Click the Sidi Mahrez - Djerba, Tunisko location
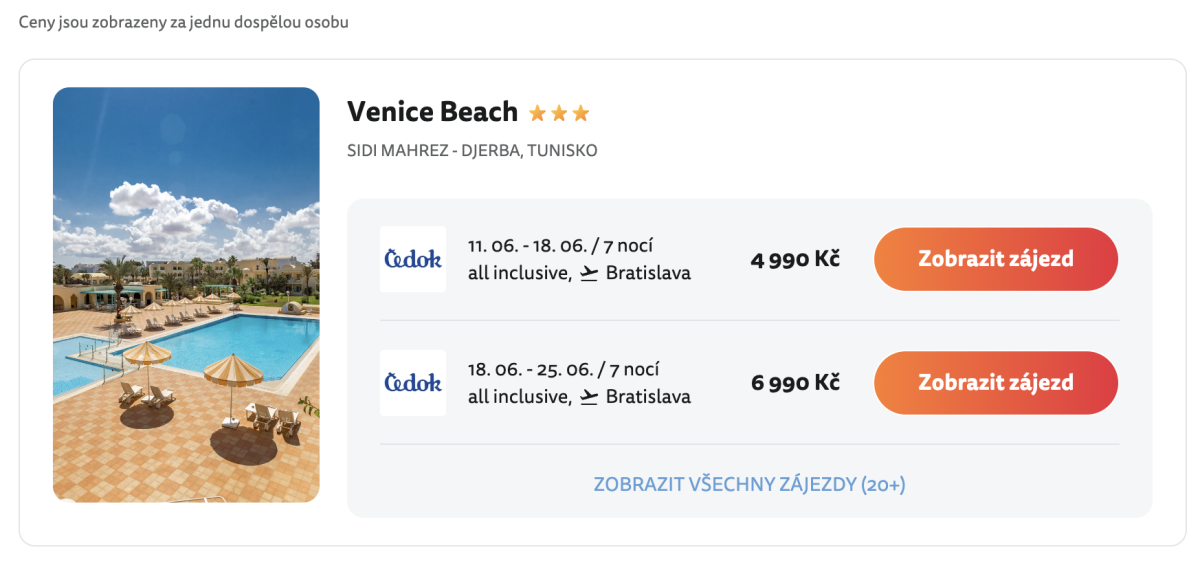This screenshot has height=561, width=1200. (472, 151)
